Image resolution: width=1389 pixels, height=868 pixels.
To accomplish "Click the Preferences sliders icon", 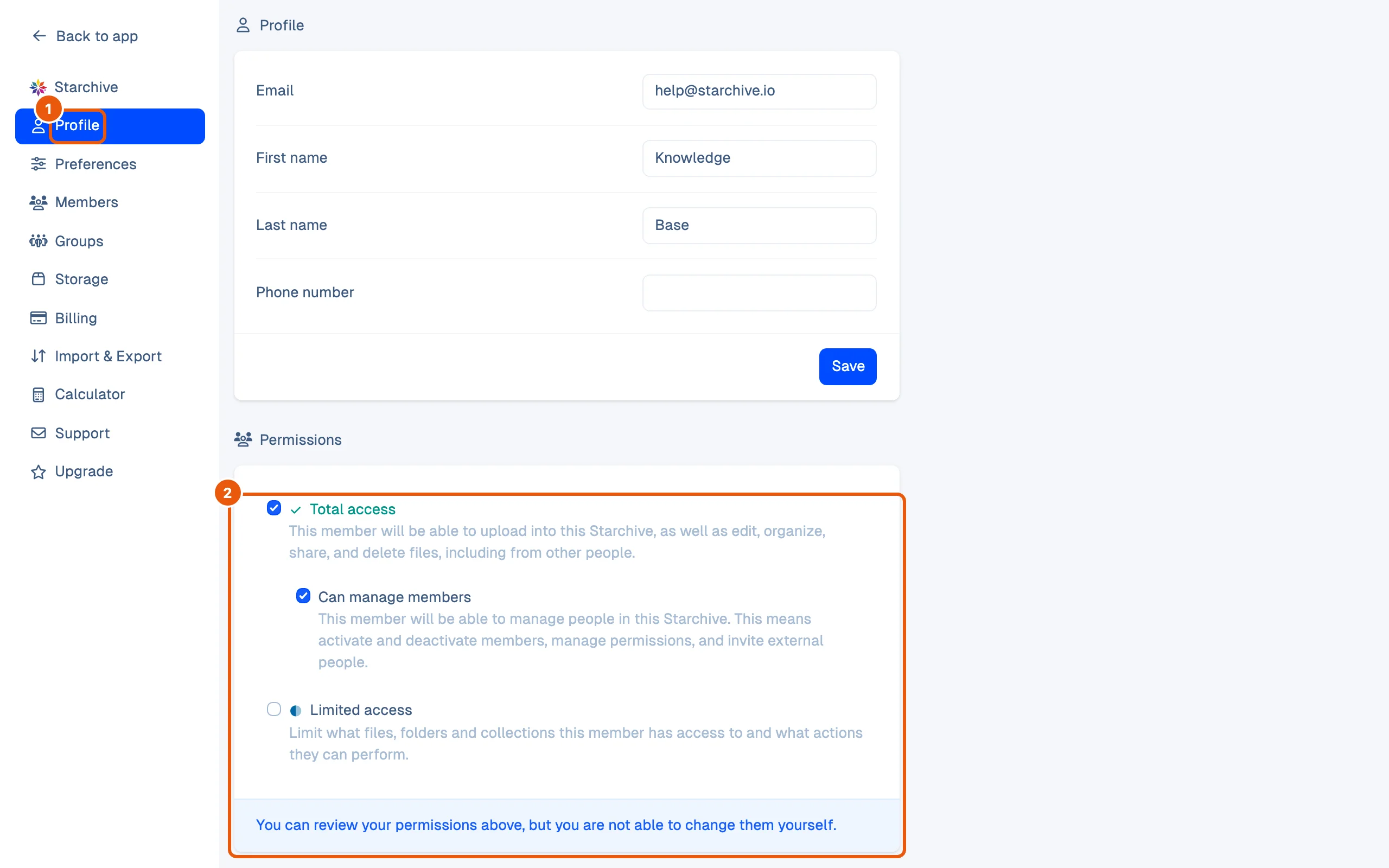I will tap(39, 164).
